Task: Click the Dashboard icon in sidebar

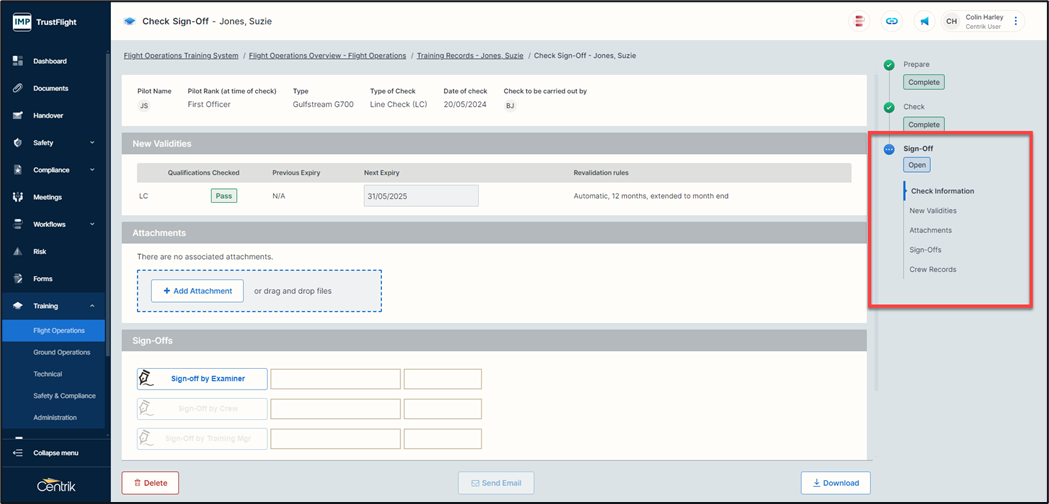Action: tap(18, 61)
